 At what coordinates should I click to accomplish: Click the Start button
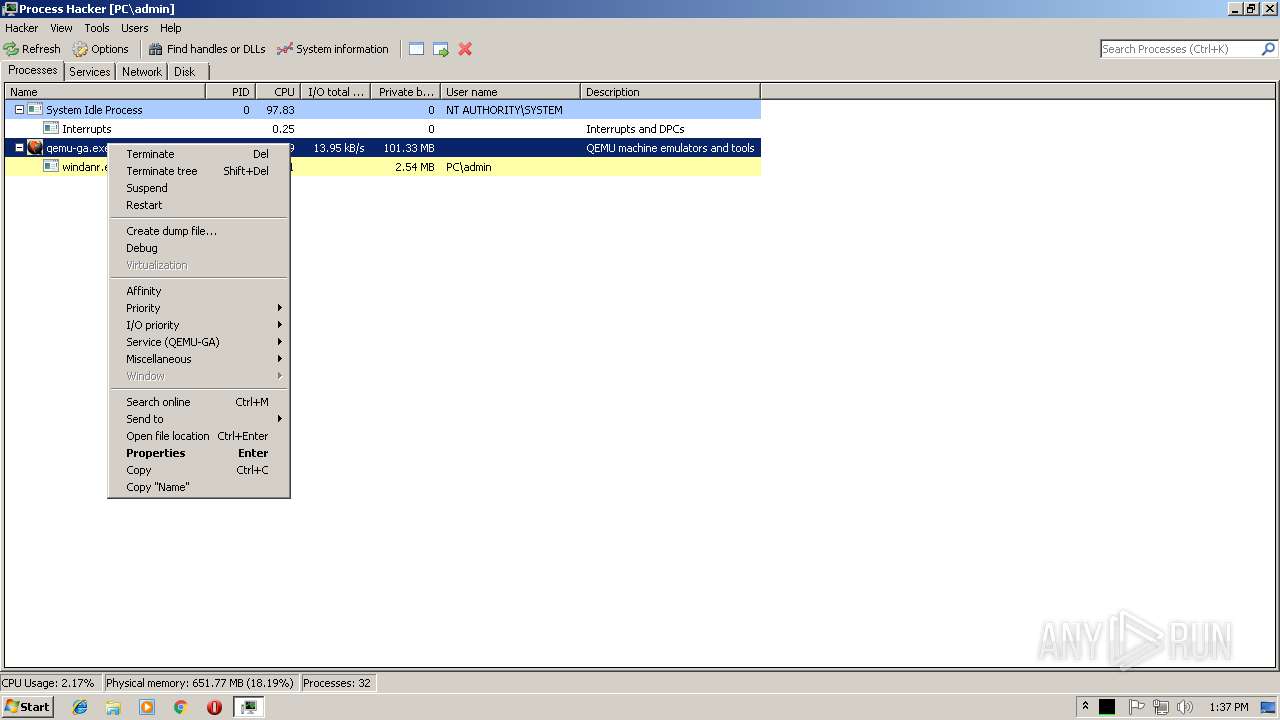coord(27,707)
